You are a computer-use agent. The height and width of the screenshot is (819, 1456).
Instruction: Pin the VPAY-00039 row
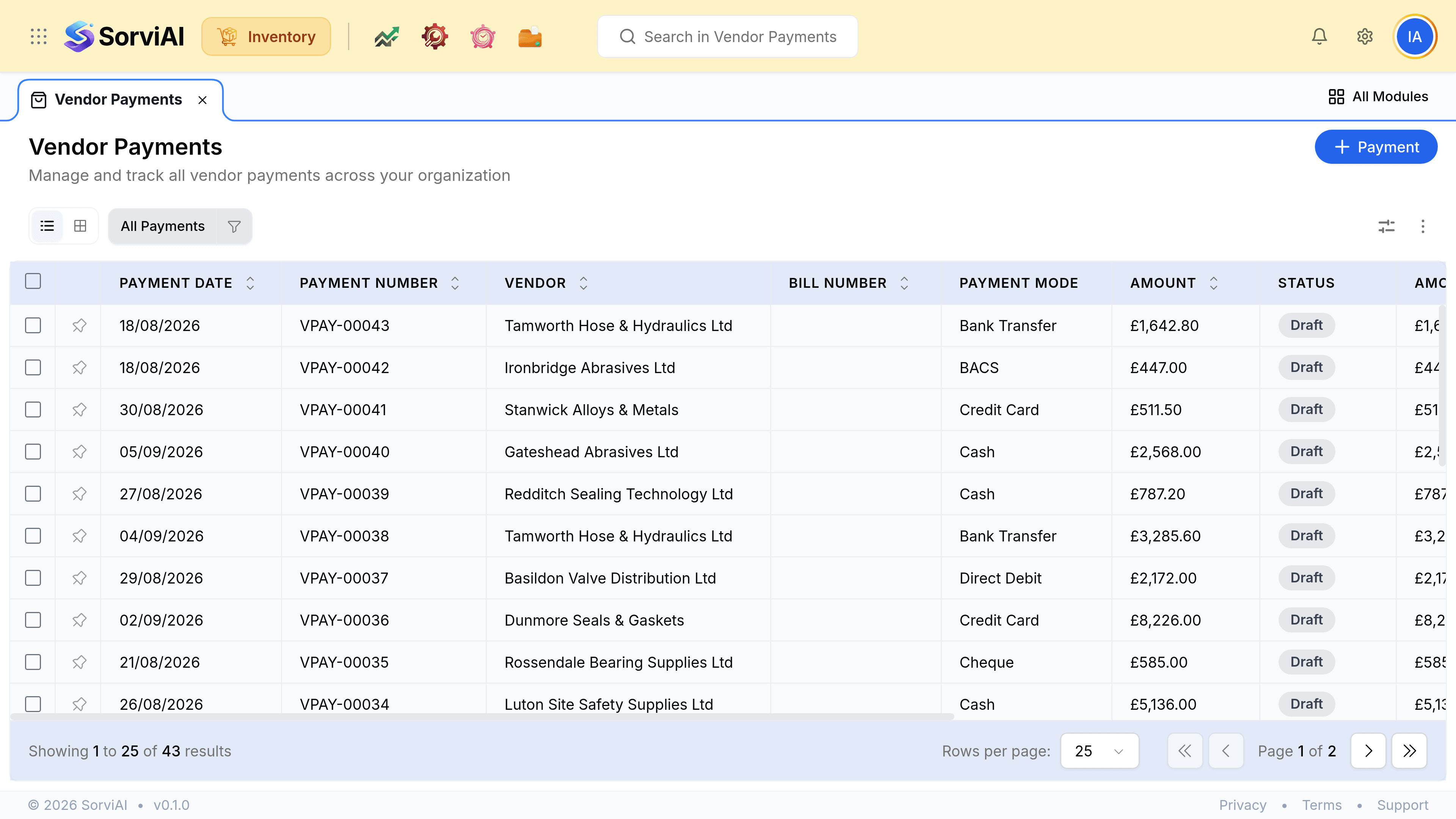coord(79,494)
